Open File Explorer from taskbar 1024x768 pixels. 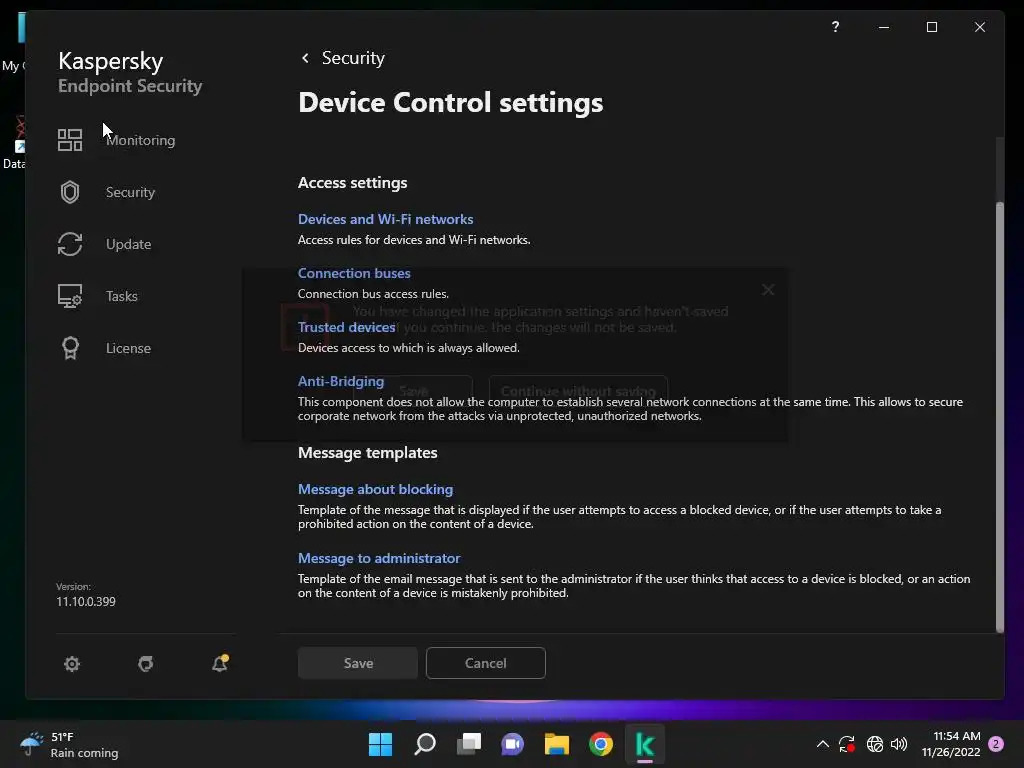557,744
